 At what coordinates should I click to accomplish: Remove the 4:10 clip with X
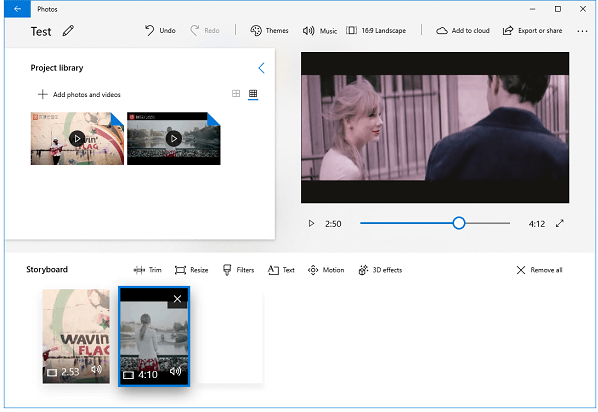(177, 299)
